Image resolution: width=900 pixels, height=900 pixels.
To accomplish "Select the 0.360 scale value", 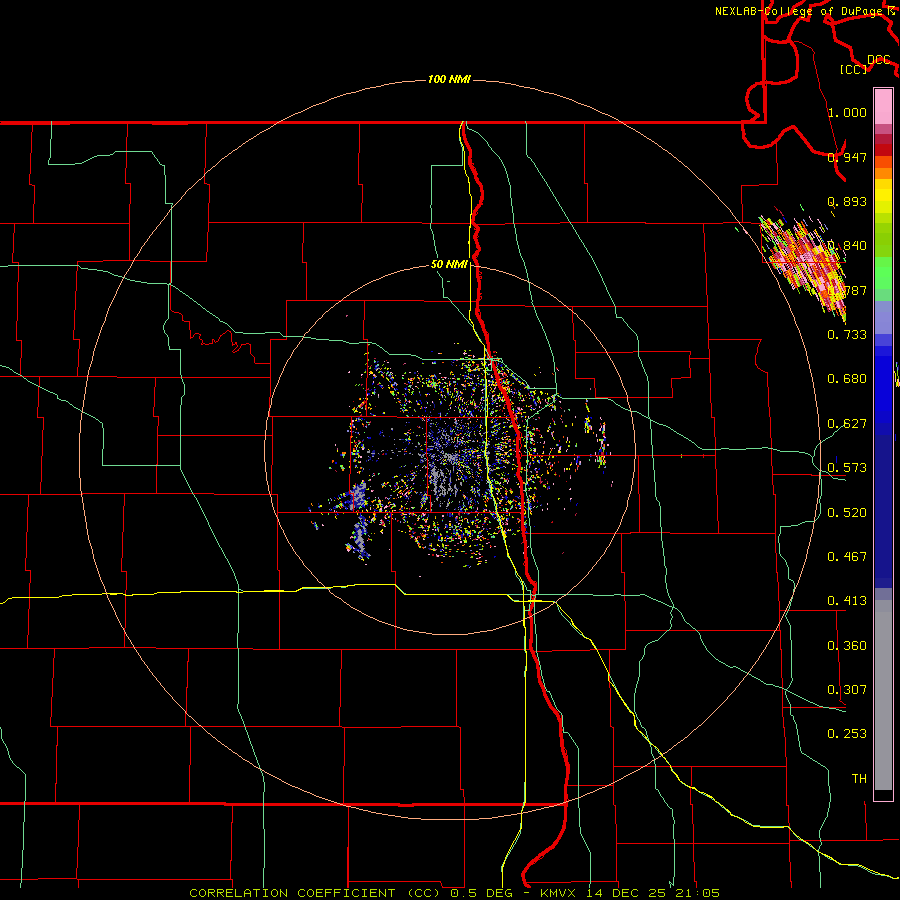I will point(847,645).
